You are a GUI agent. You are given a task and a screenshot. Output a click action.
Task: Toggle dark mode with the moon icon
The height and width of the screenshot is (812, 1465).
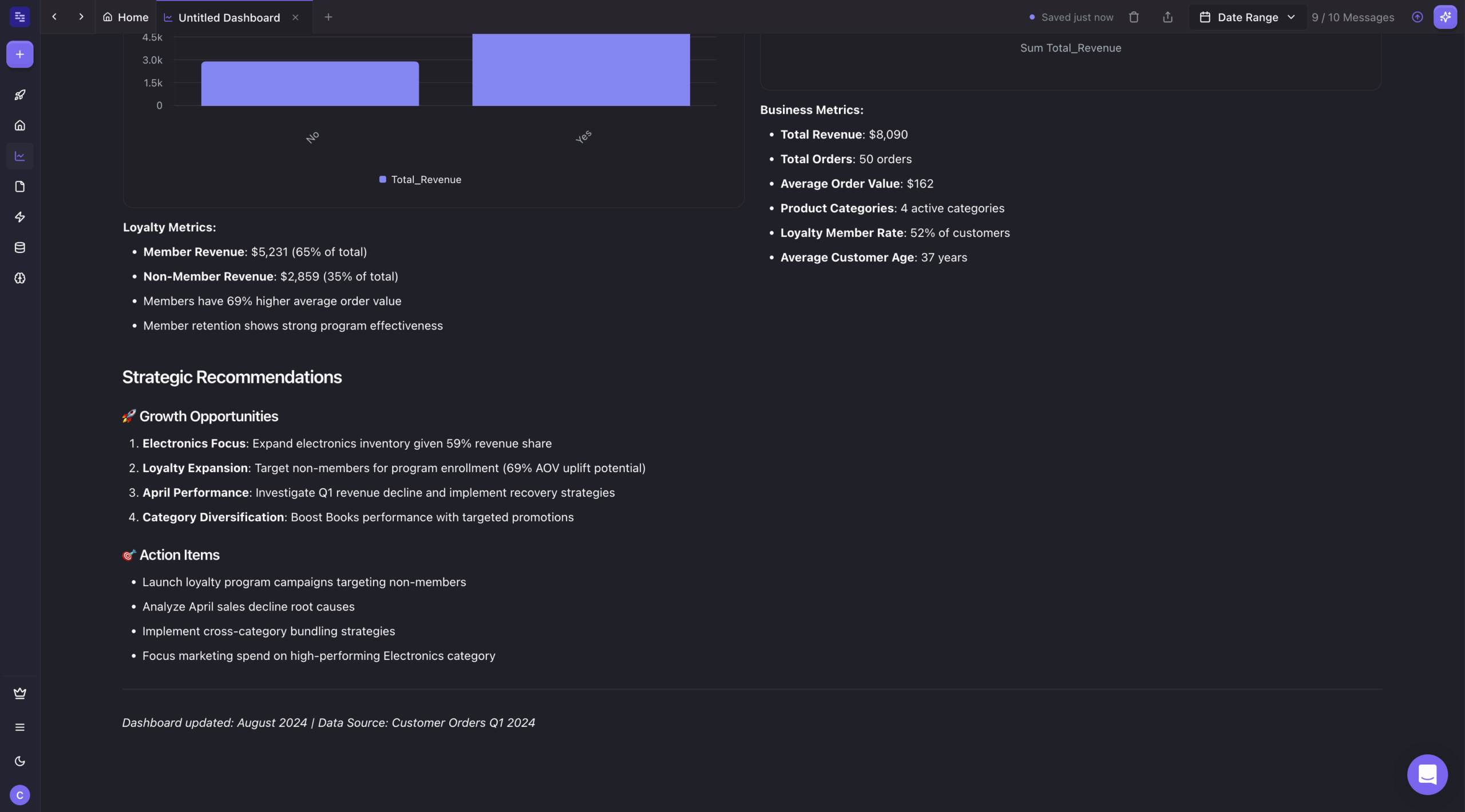(19, 761)
